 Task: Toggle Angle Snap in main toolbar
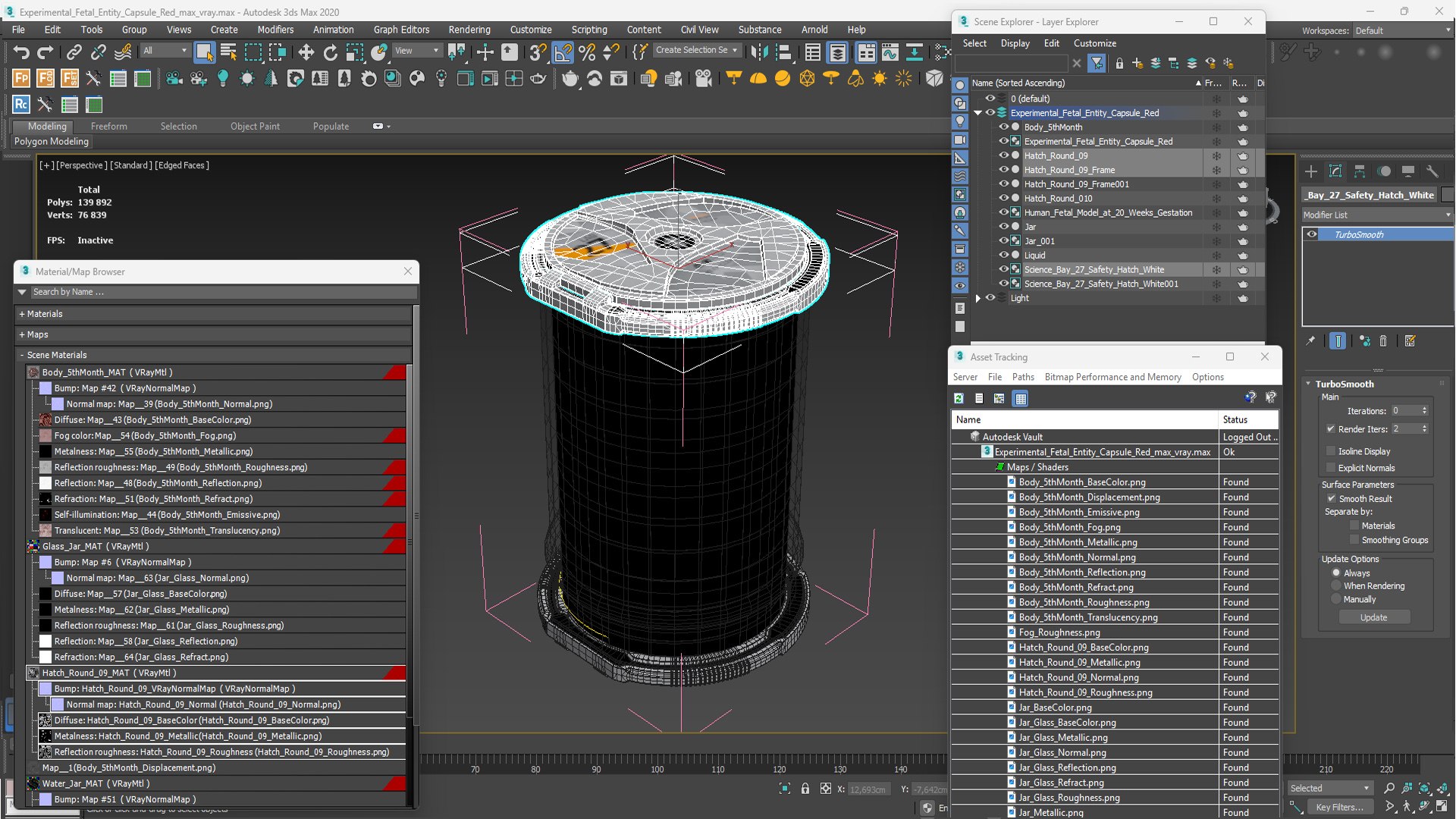563,52
